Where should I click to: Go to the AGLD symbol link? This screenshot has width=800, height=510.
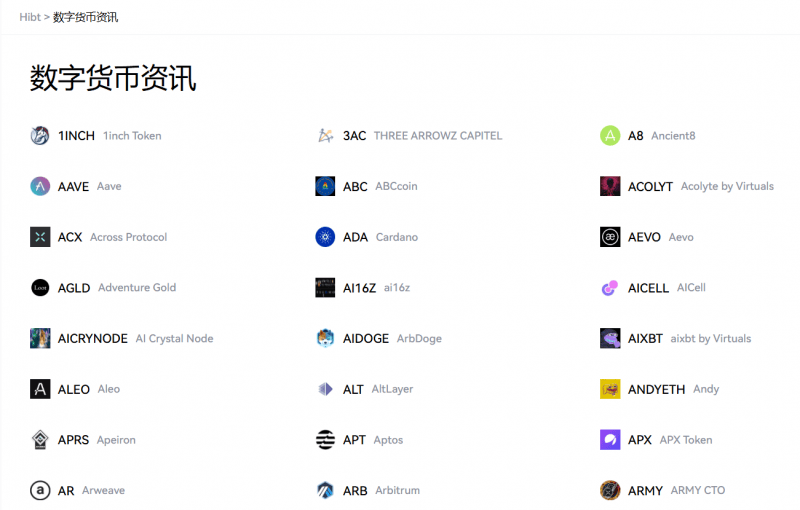[74, 288]
